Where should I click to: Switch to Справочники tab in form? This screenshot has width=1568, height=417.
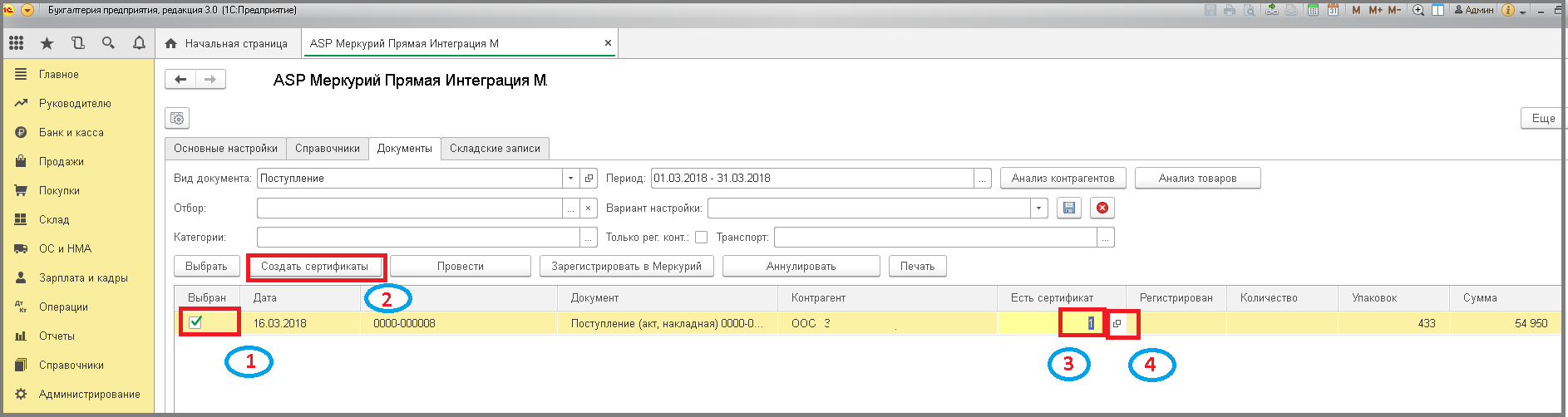[x=328, y=148]
